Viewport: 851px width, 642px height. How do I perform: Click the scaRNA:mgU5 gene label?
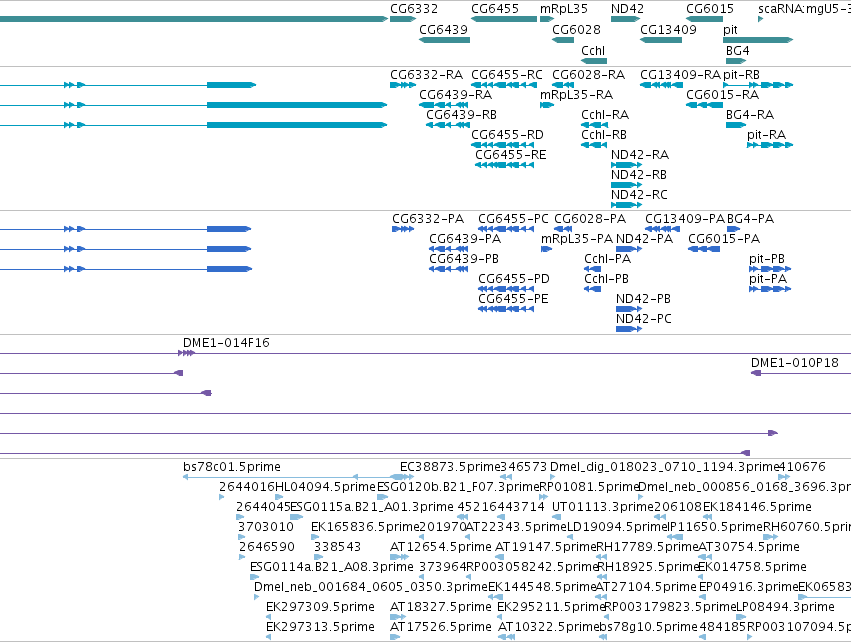(804, 9)
